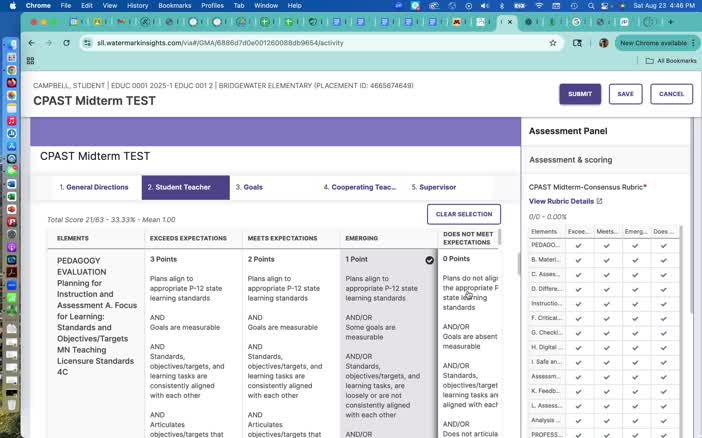Image resolution: width=702 pixels, height=438 pixels.
Task: Open the apps grid in bookmarks bar
Action: (30, 60)
